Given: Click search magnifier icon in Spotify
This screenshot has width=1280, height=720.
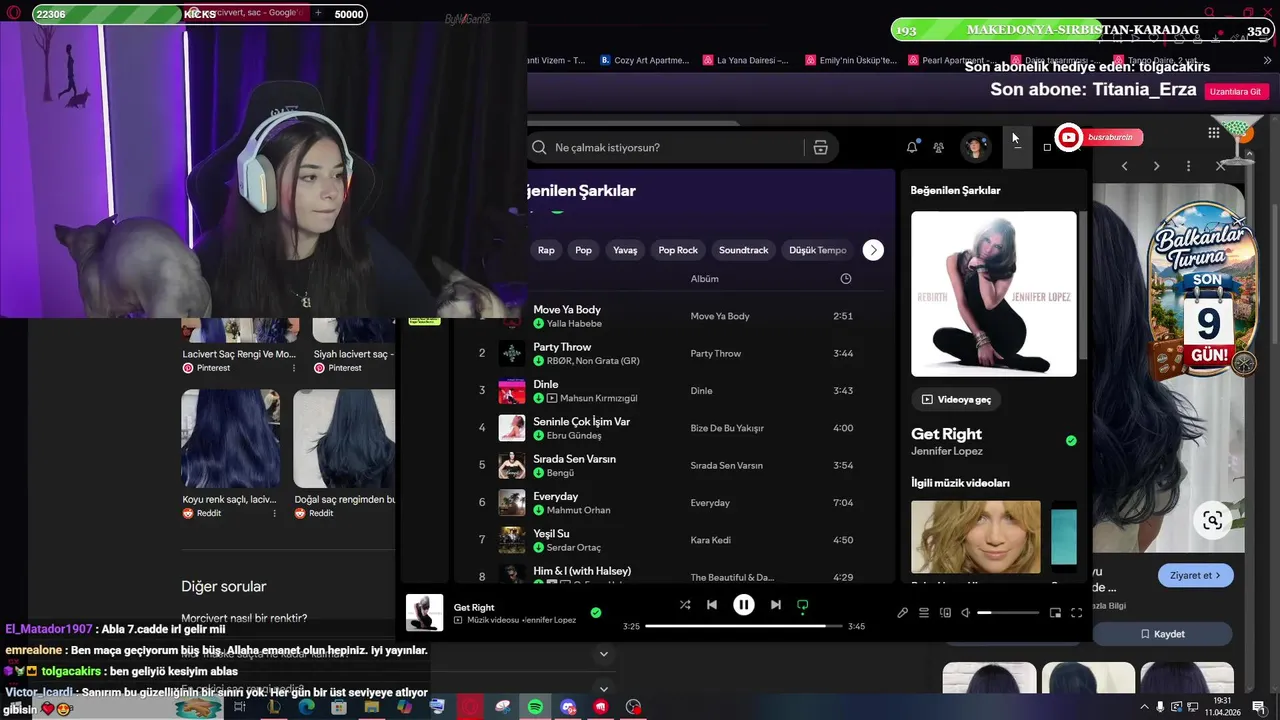Looking at the screenshot, I should pos(539,148).
